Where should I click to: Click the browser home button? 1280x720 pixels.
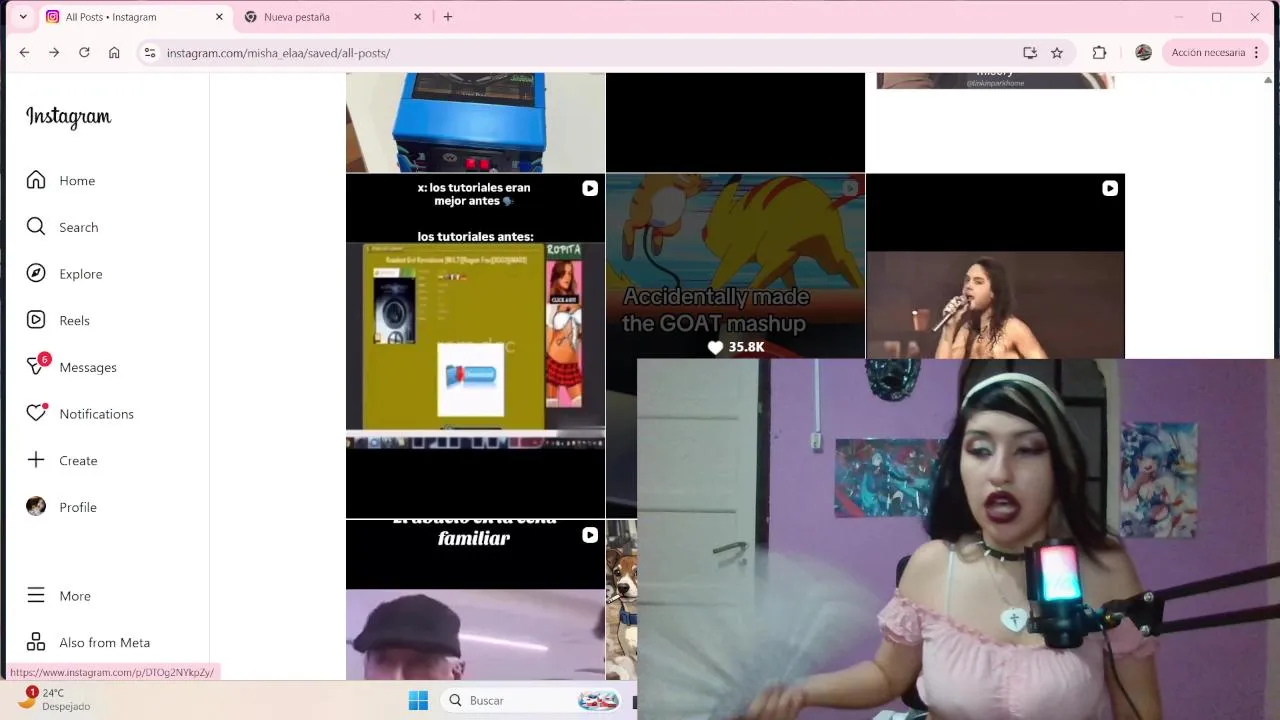pyautogui.click(x=114, y=53)
